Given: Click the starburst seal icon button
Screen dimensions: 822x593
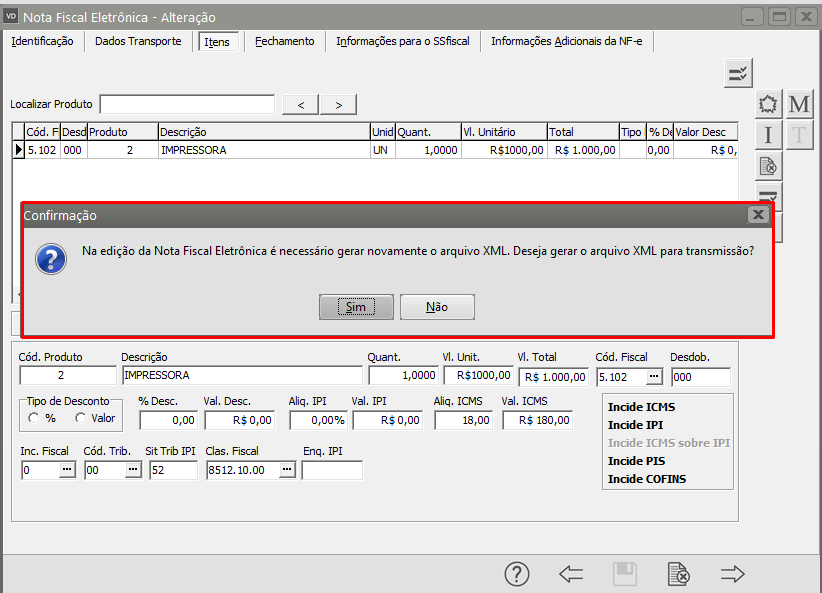Looking at the screenshot, I should tap(768, 105).
